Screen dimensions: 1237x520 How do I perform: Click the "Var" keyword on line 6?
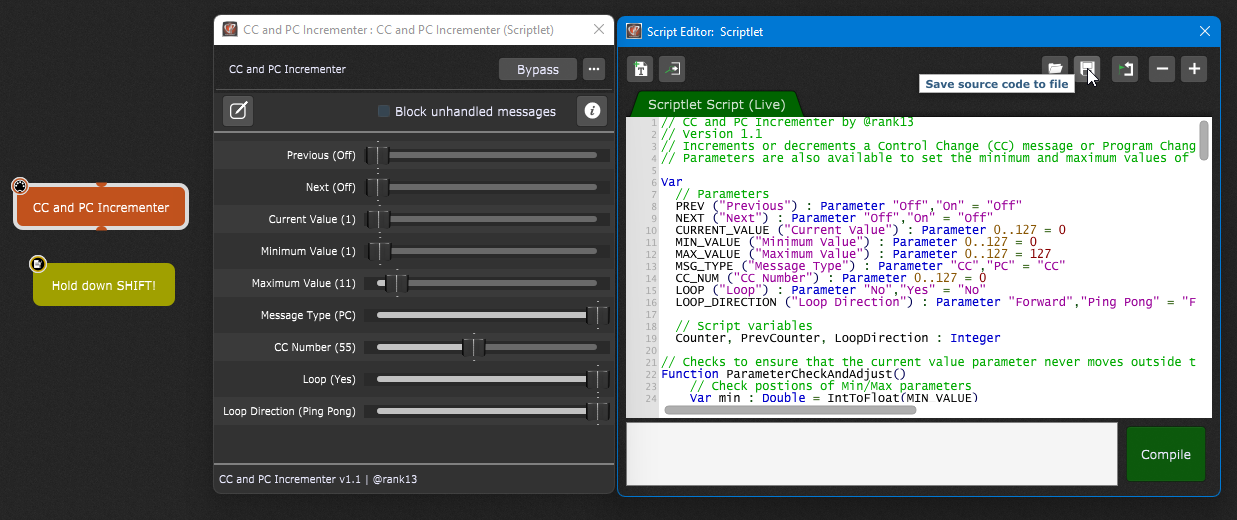pos(672,182)
